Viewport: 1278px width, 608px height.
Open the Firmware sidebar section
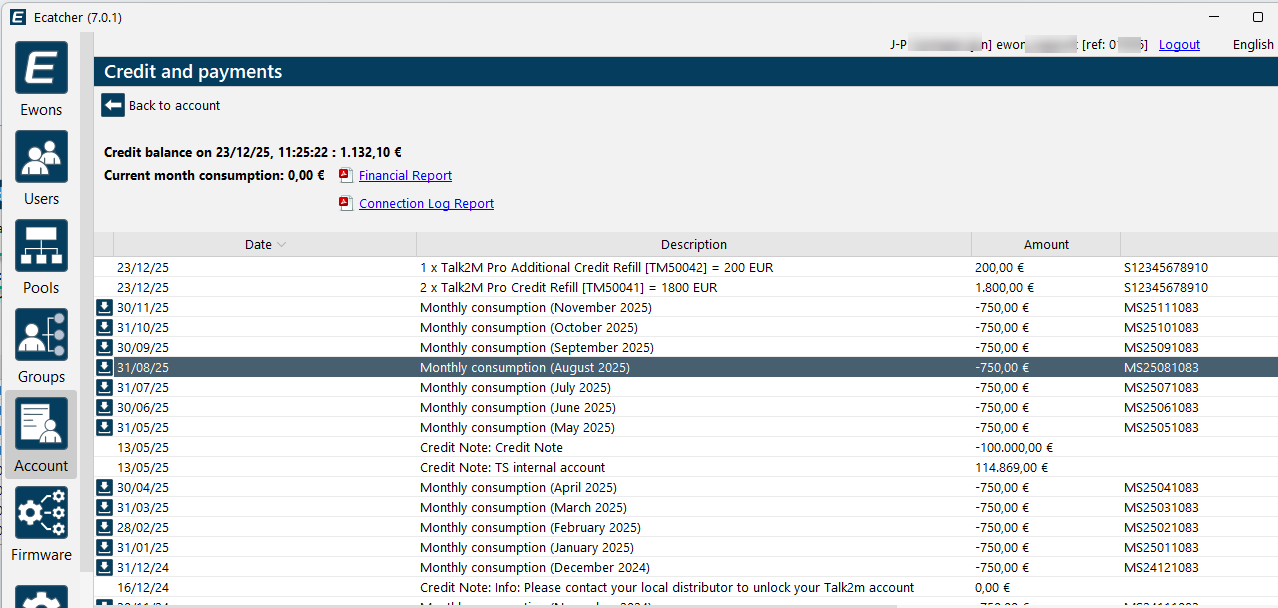[x=41, y=514]
